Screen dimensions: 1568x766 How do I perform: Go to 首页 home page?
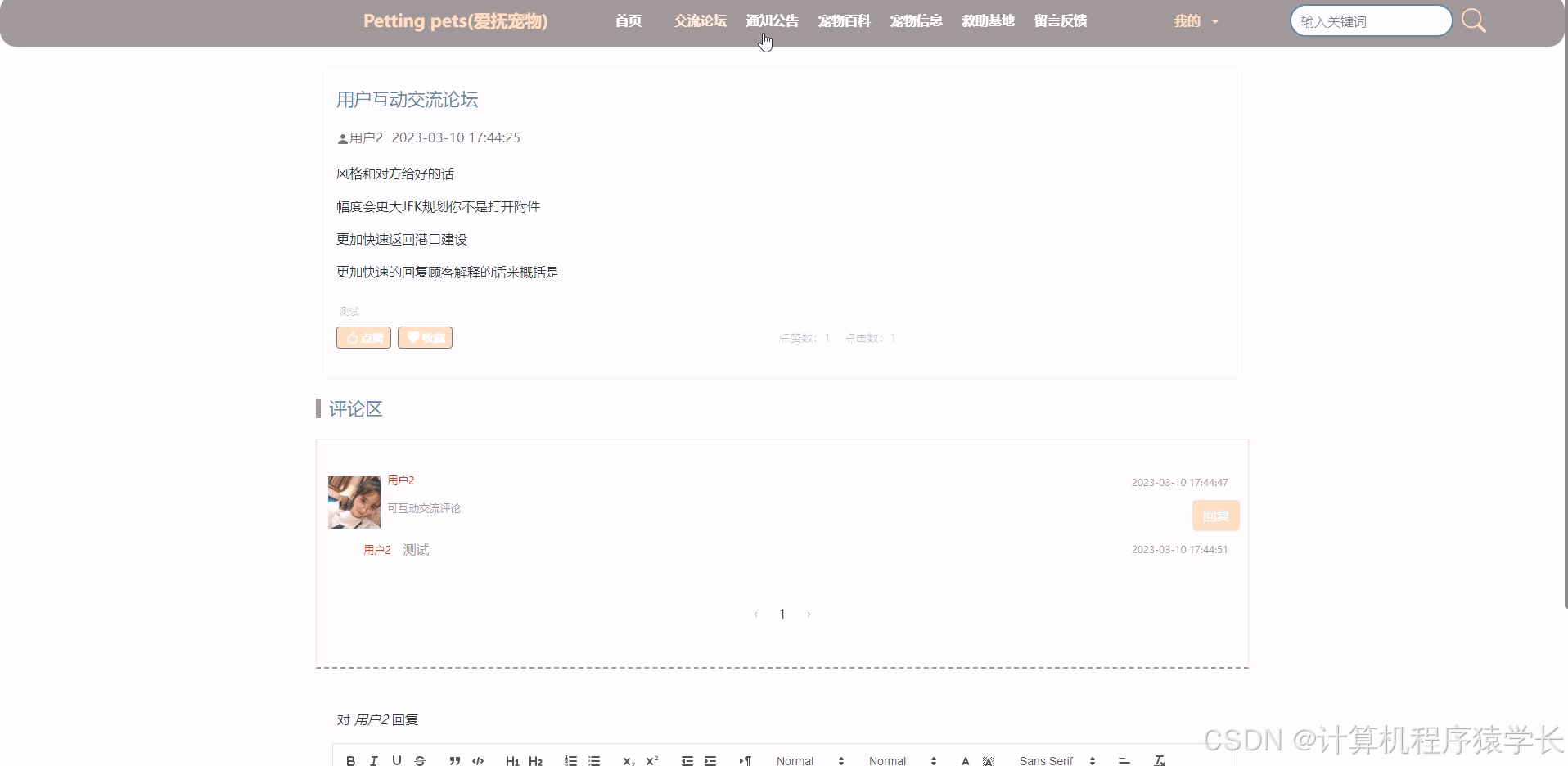629,21
